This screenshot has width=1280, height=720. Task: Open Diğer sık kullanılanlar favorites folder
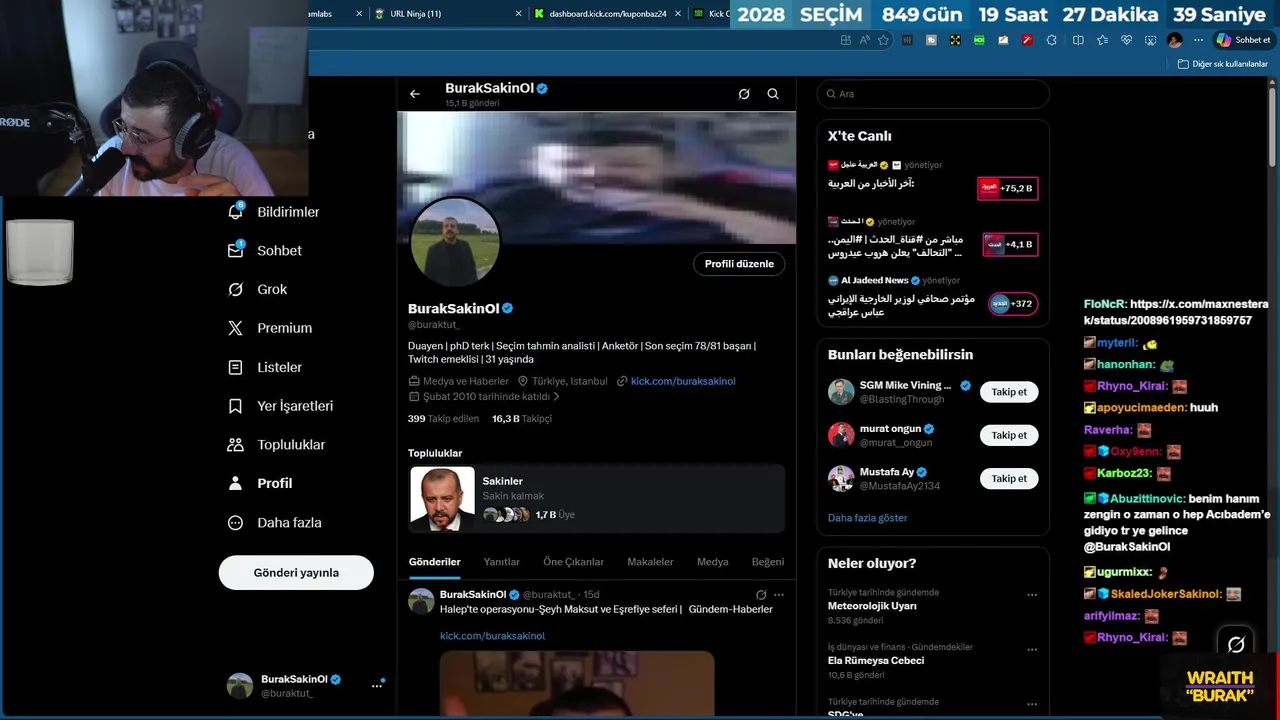pos(1223,64)
